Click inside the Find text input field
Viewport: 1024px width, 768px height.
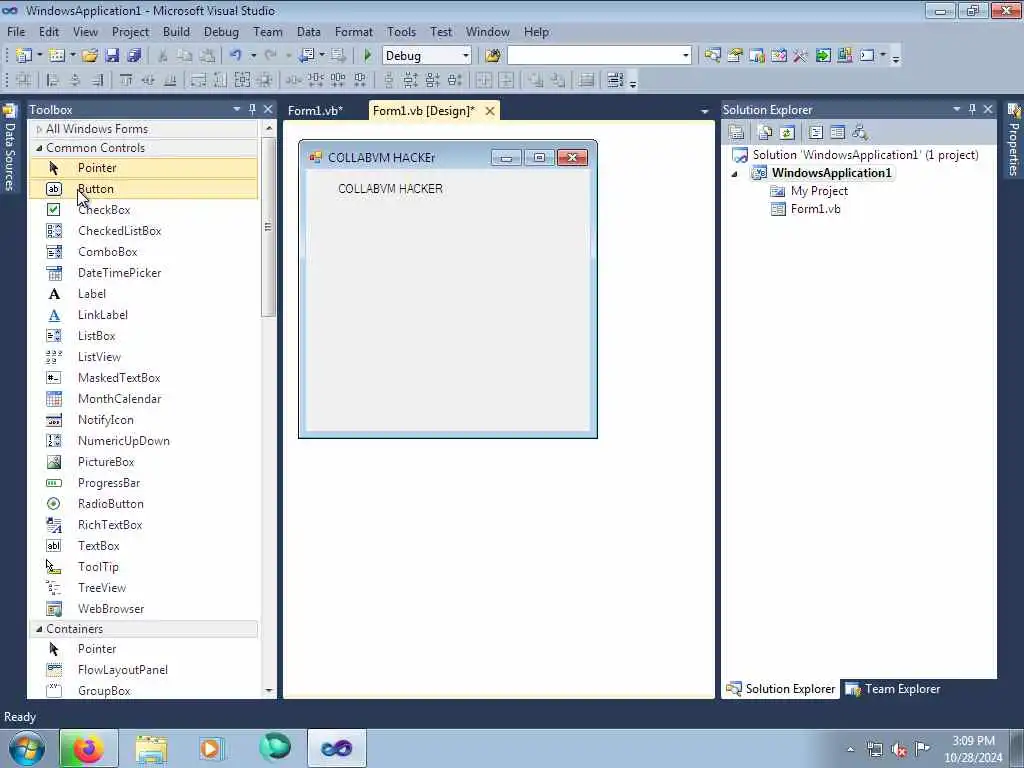tap(594, 56)
